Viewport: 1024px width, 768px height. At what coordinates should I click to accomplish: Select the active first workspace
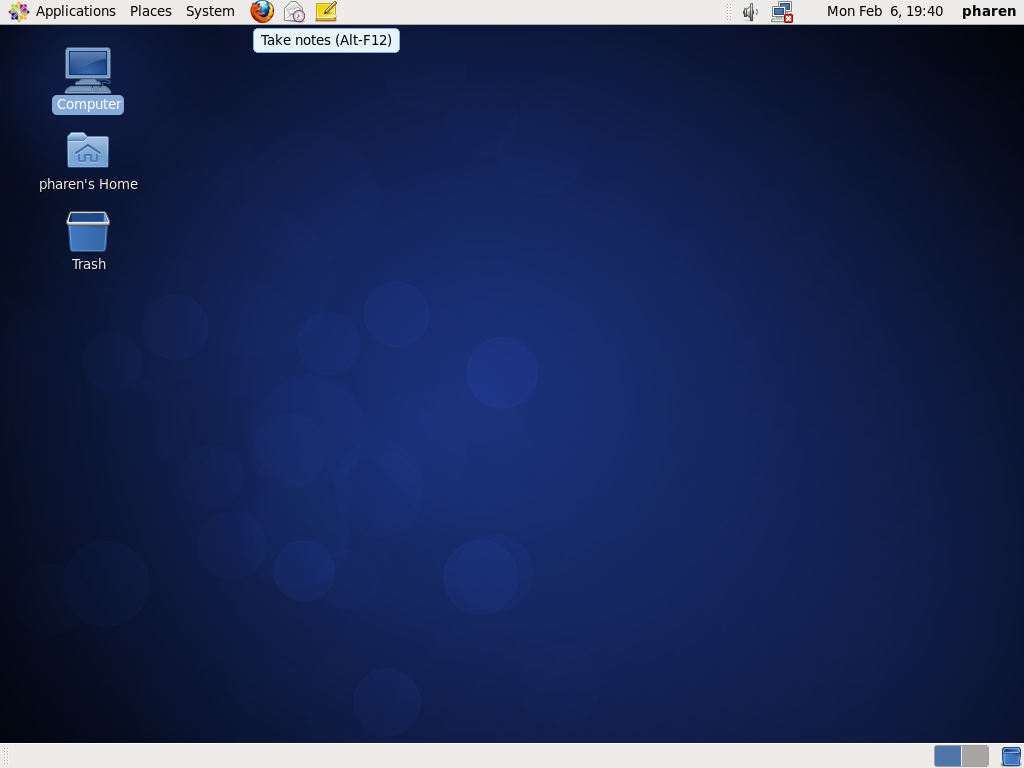[x=948, y=756]
